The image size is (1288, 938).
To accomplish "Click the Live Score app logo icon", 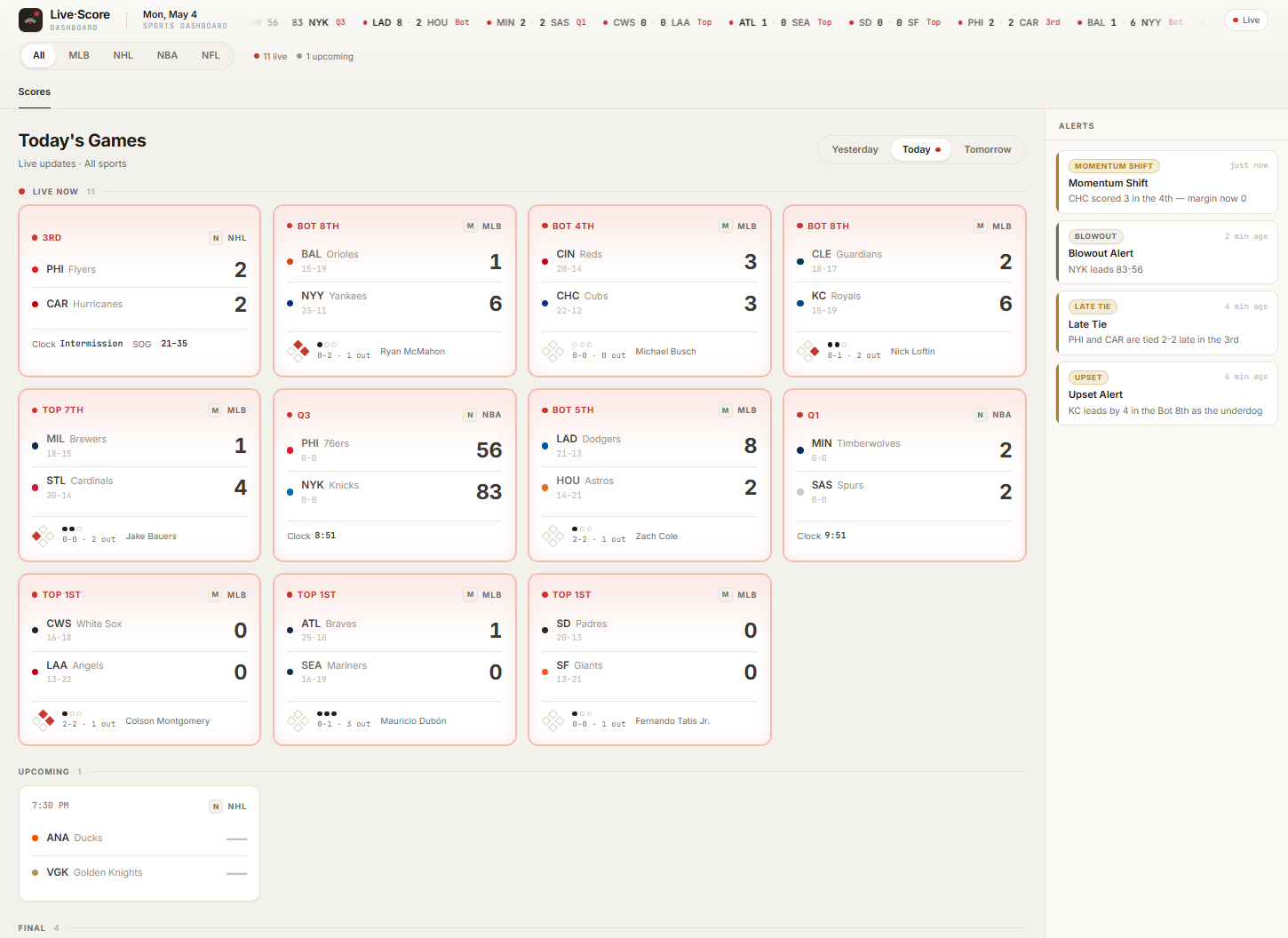I will coord(30,20).
